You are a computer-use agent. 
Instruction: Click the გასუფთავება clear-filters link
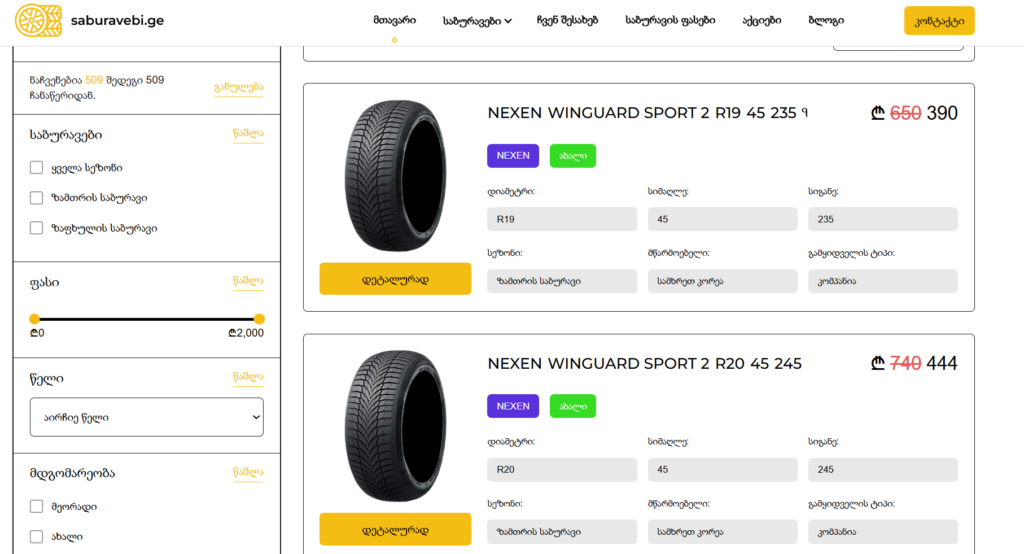point(239,87)
